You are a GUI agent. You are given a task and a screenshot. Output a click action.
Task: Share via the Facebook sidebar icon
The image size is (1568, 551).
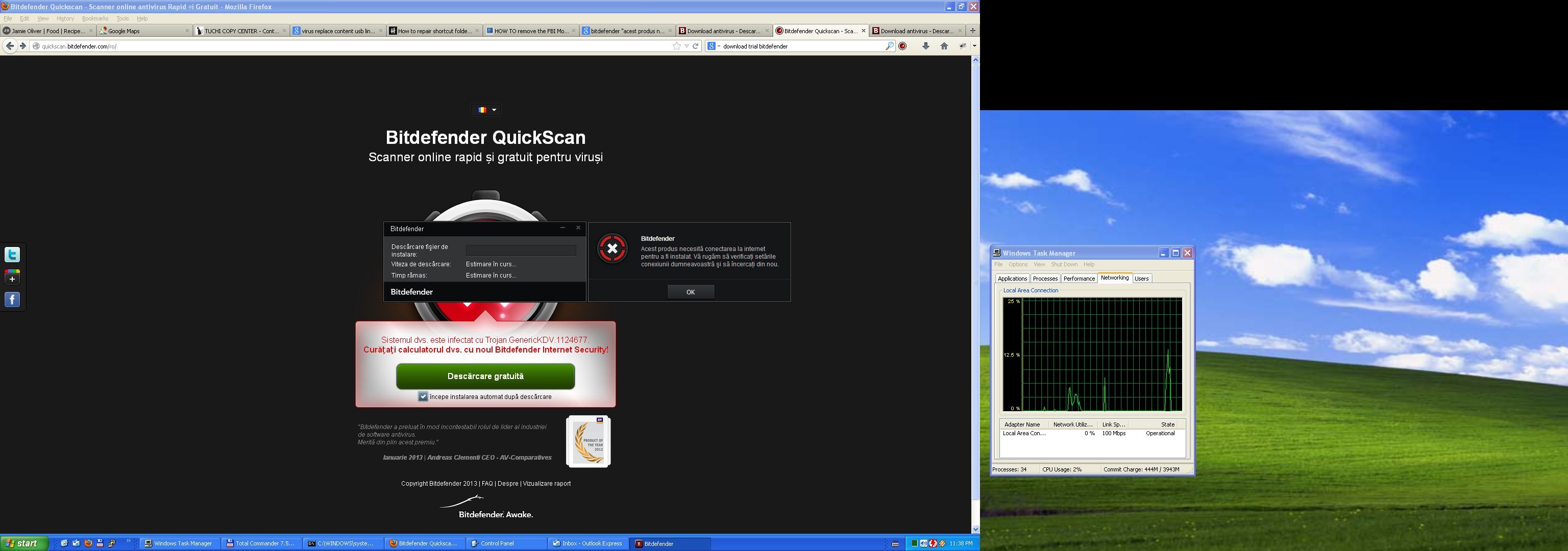click(12, 299)
